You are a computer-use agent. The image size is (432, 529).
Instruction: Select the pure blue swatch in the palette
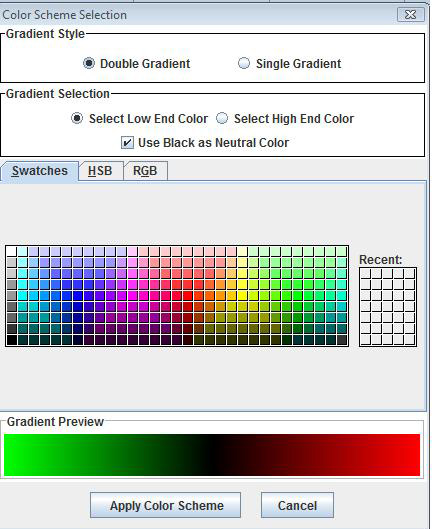(x=78, y=296)
